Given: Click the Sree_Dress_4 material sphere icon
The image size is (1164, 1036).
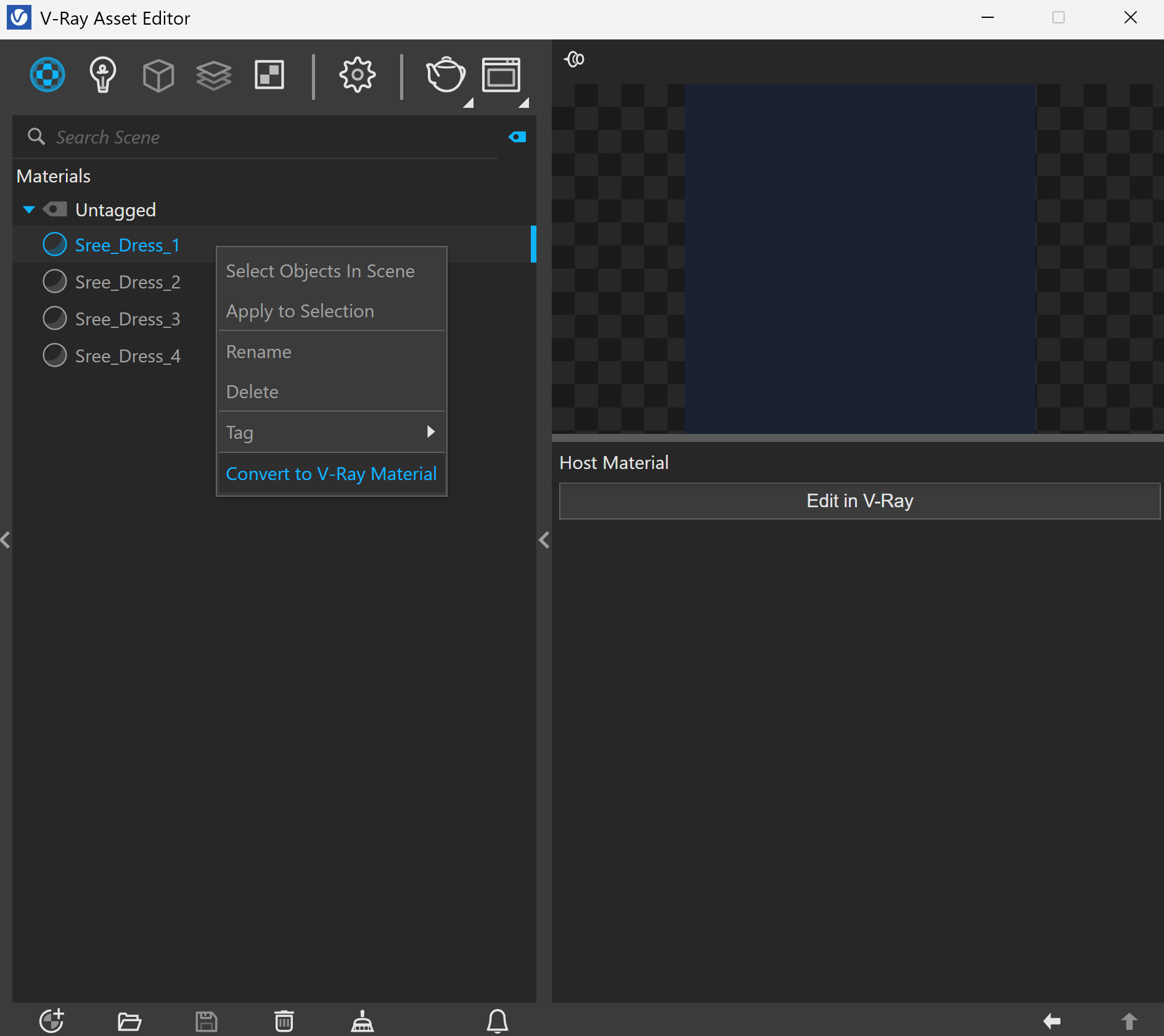Looking at the screenshot, I should tap(55, 355).
